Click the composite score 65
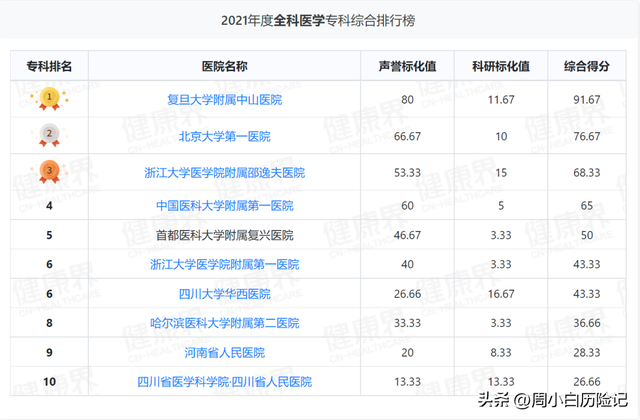640x420 pixels. [x=587, y=205]
